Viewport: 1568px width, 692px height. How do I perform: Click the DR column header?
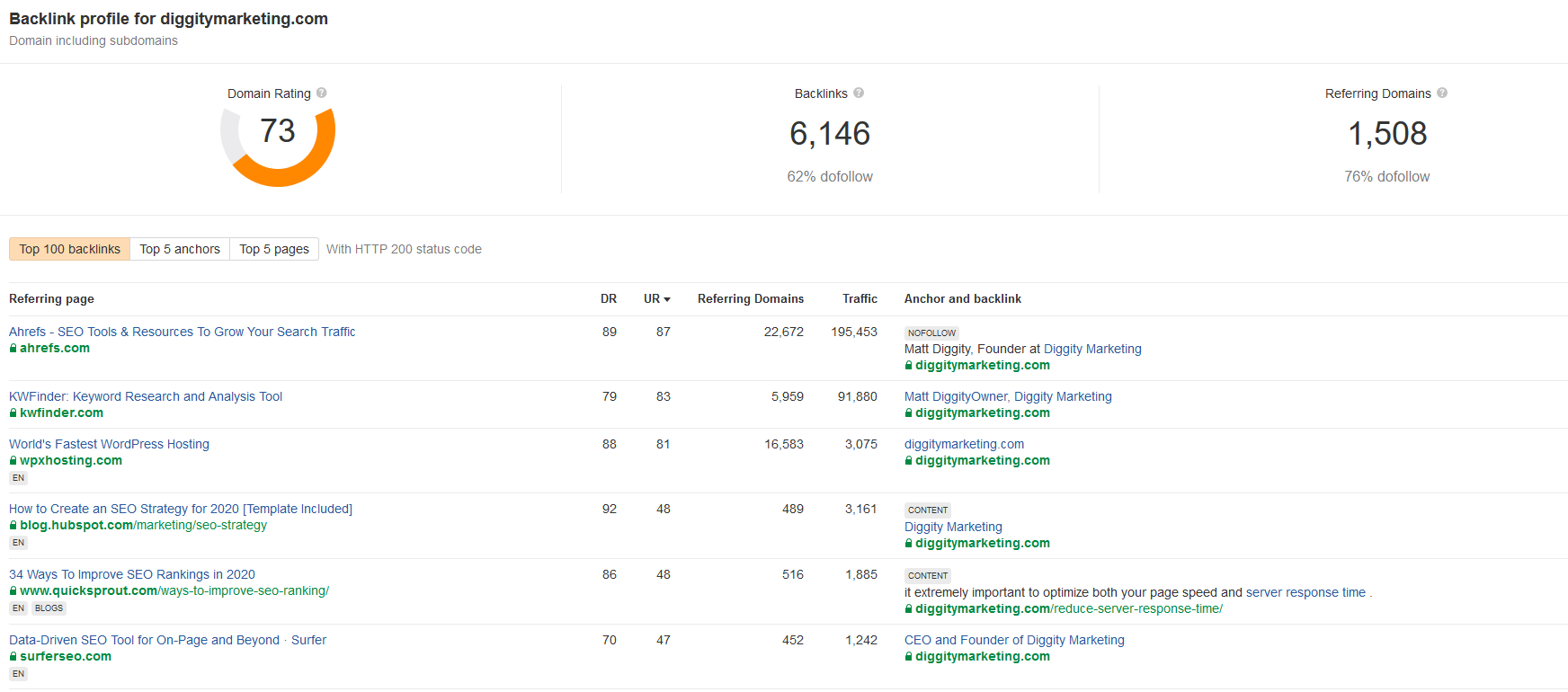tap(609, 298)
